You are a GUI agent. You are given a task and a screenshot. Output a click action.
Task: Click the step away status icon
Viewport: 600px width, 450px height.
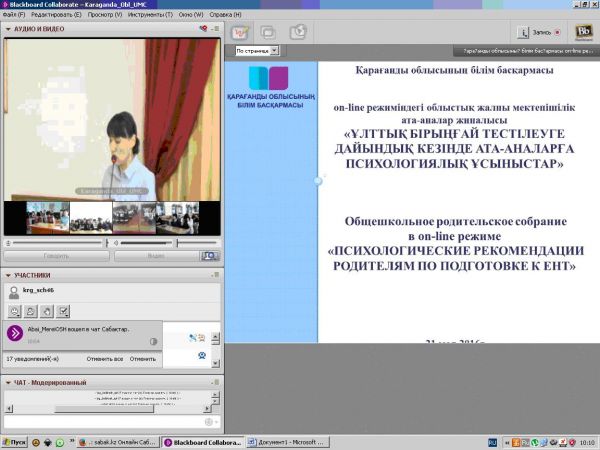click(x=31, y=311)
